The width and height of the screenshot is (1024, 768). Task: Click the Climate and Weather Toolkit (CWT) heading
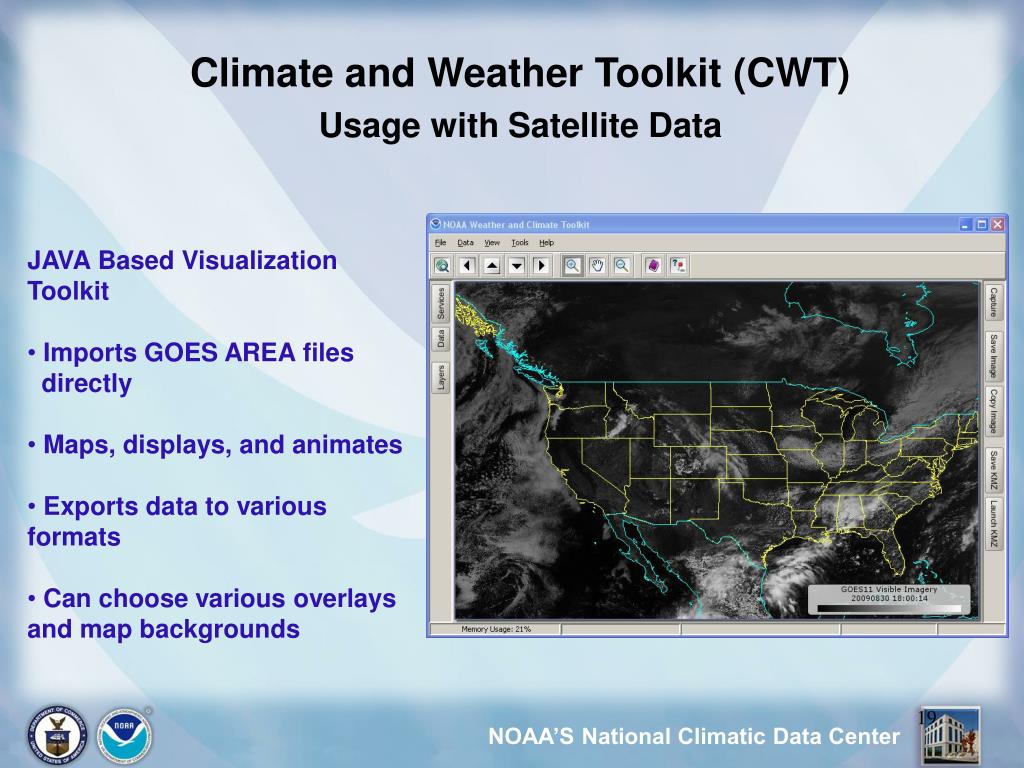[520, 72]
